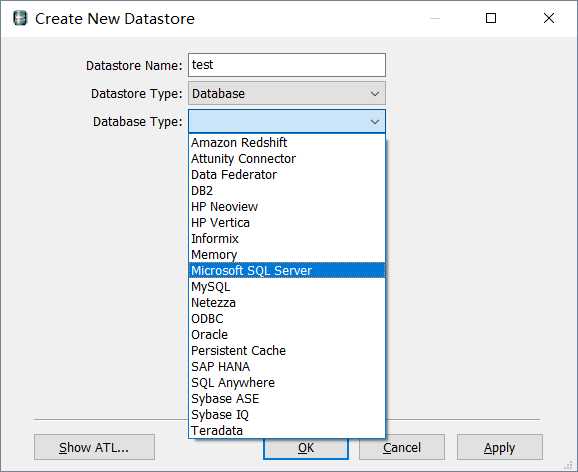Open the Show ATL... button
Screen dimensions: 578x472
pos(94,447)
